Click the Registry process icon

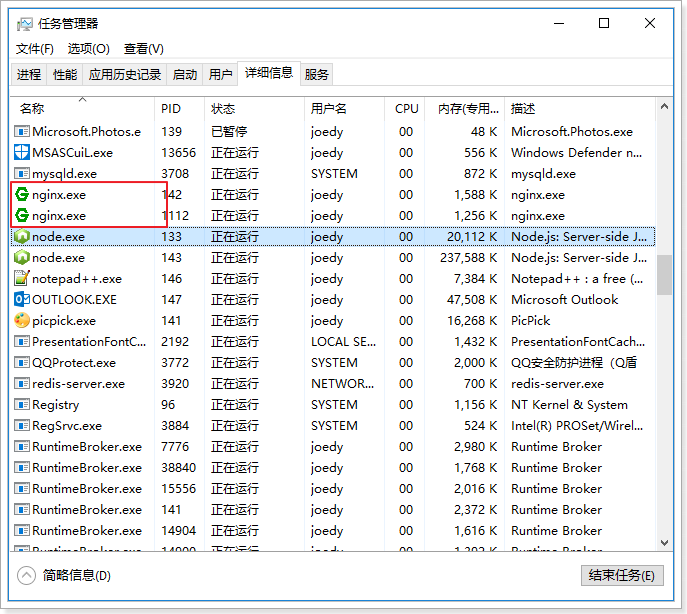point(21,405)
